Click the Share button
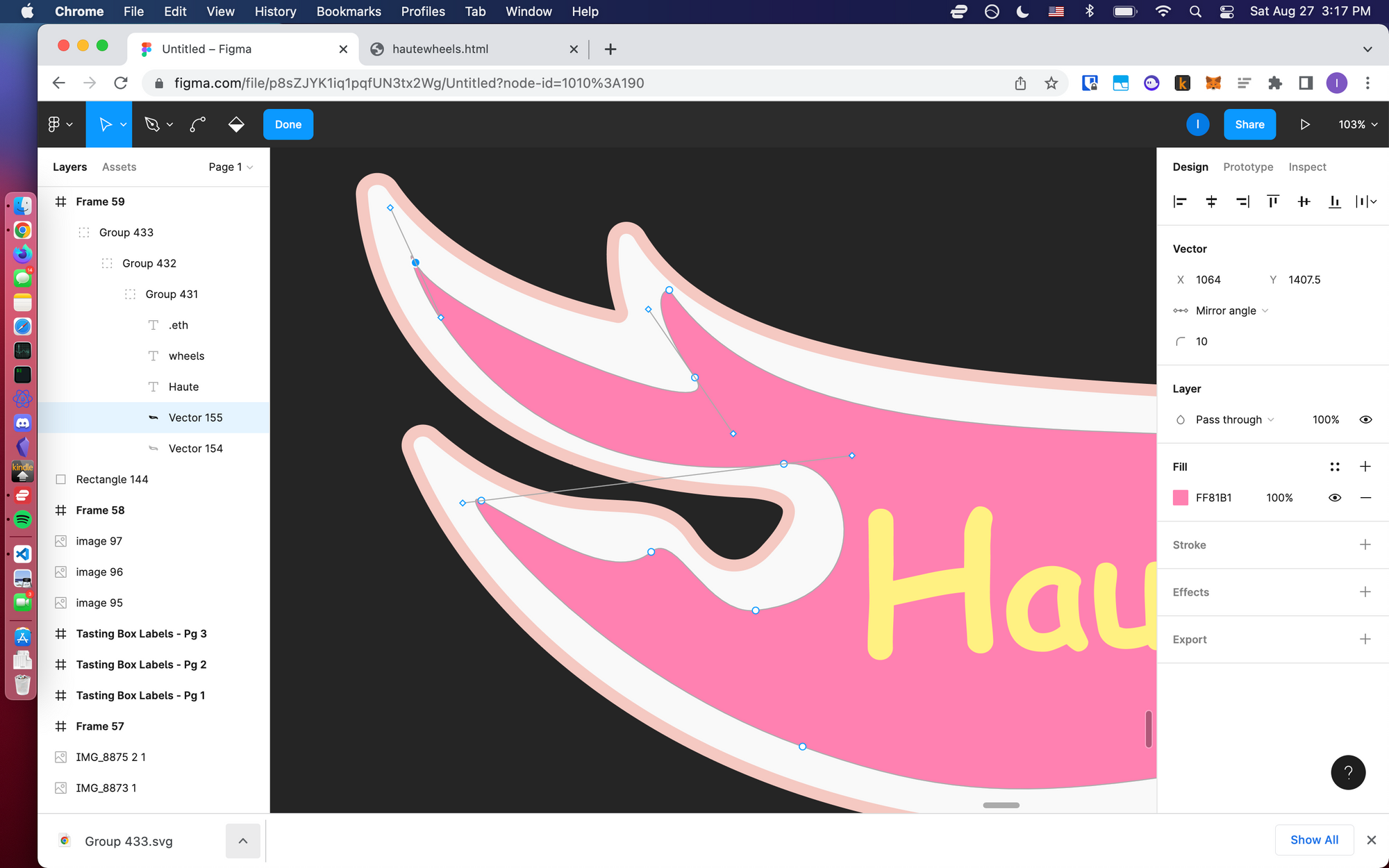Screen dimensions: 1389x868 [1249, 124]
